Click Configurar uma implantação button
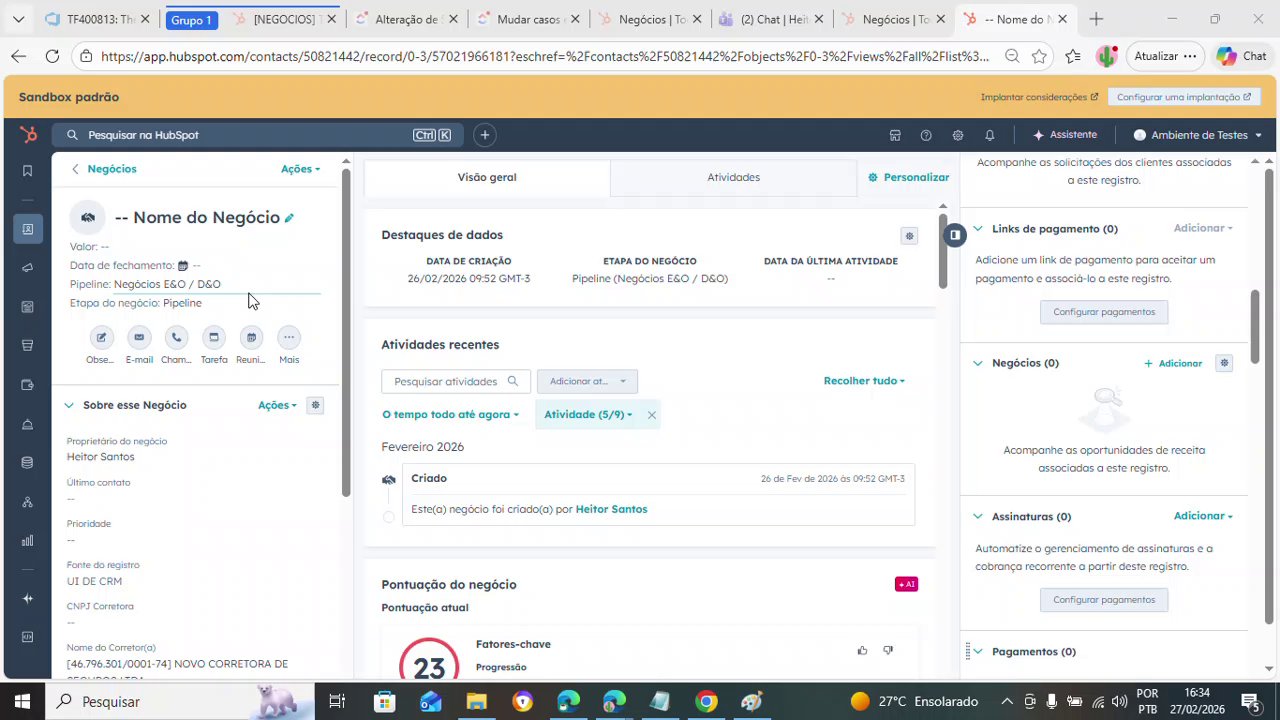The height and width of the screenshot is (720, 1280). click(x=1184, y=97)
